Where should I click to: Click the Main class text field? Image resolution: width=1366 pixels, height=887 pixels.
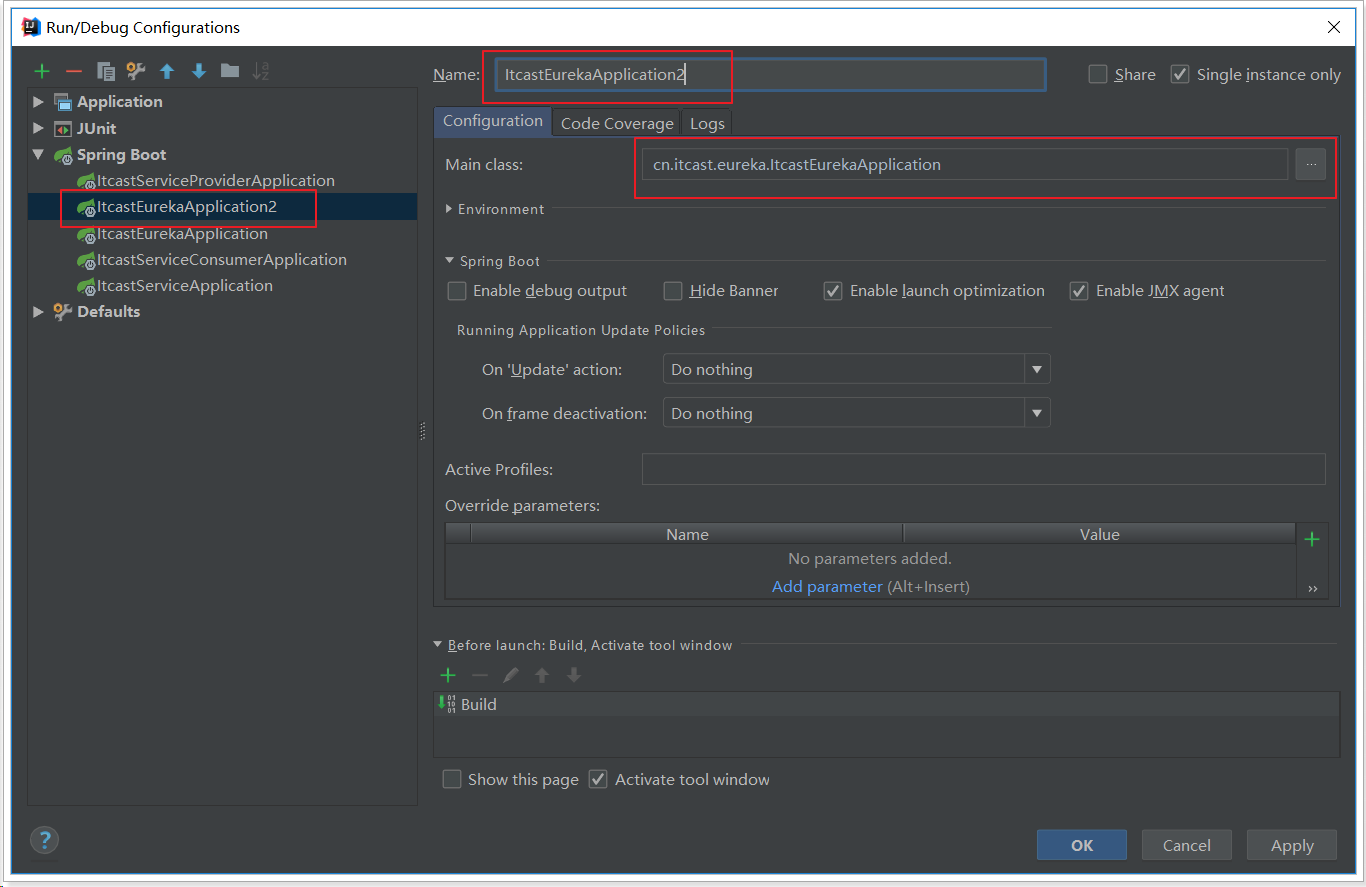coord(965,165)
